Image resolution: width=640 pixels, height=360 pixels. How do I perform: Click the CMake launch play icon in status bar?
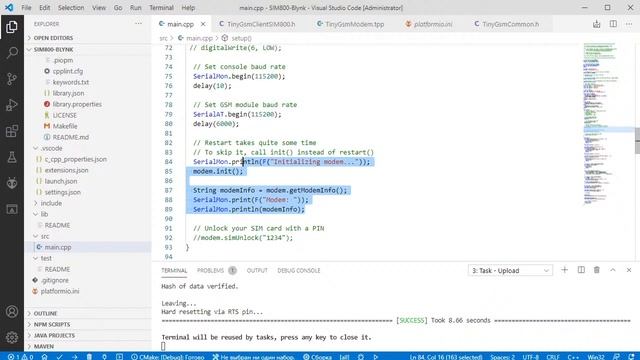point(376,357)
